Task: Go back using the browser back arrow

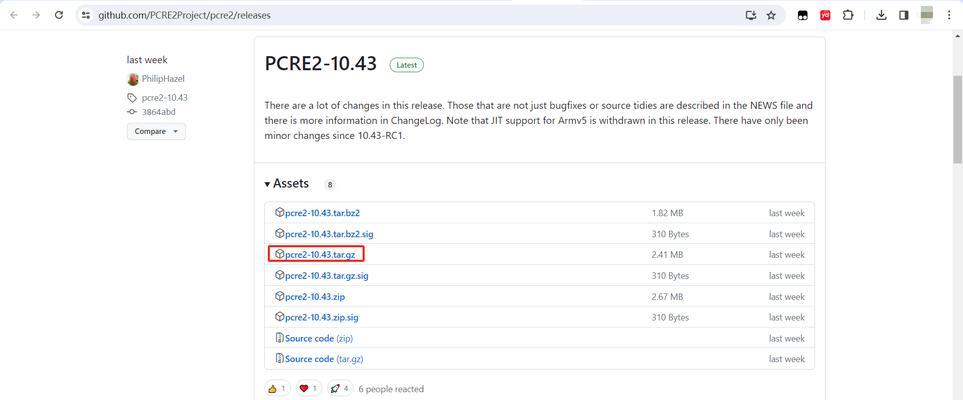Action: [14, 15]
